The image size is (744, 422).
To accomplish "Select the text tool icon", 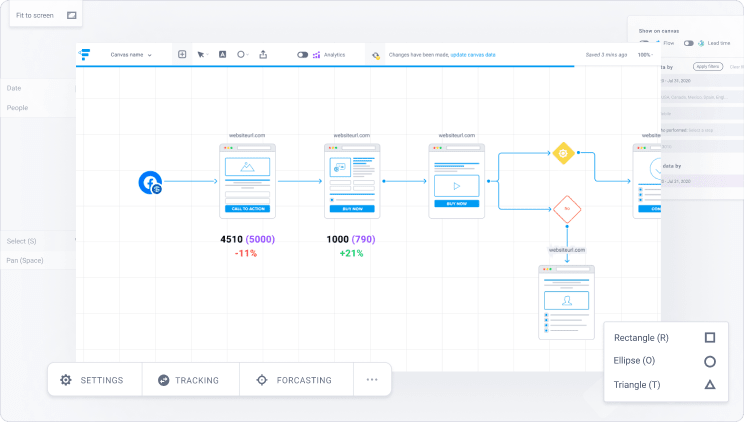I will click(223, 54).
